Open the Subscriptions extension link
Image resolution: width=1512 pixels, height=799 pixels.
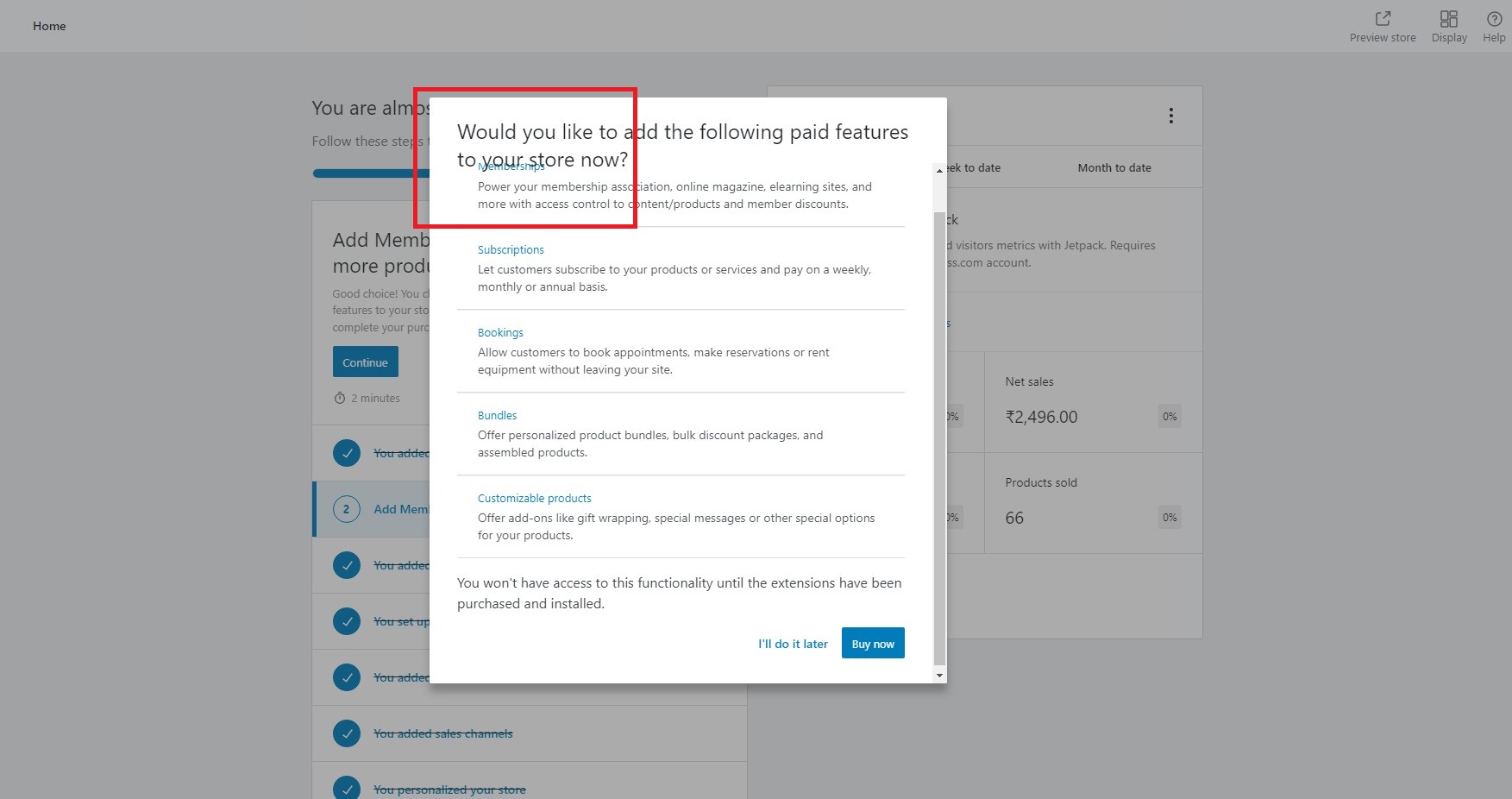(511, 249)
